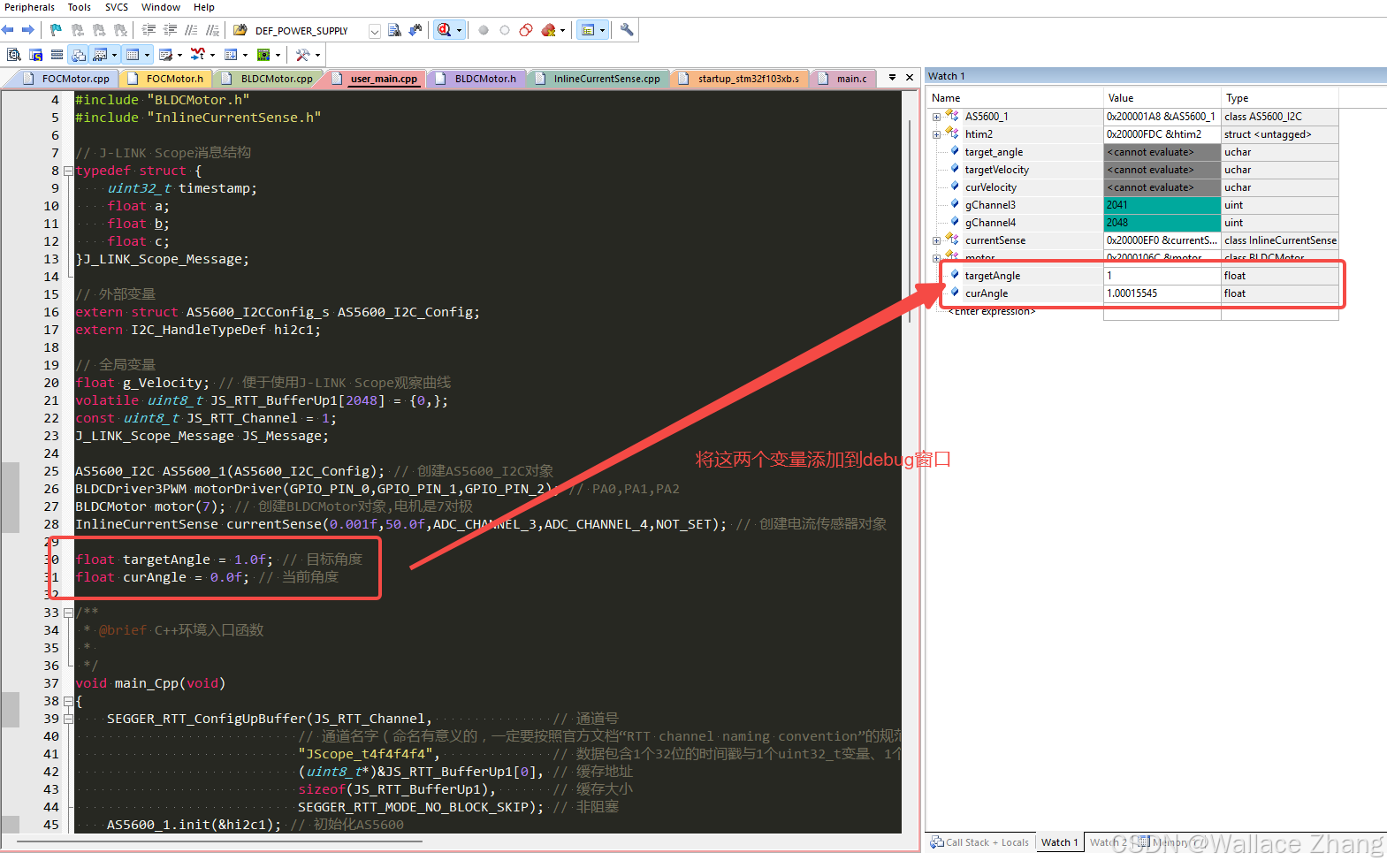Show the Disassembly window icon

coord(14,55)
